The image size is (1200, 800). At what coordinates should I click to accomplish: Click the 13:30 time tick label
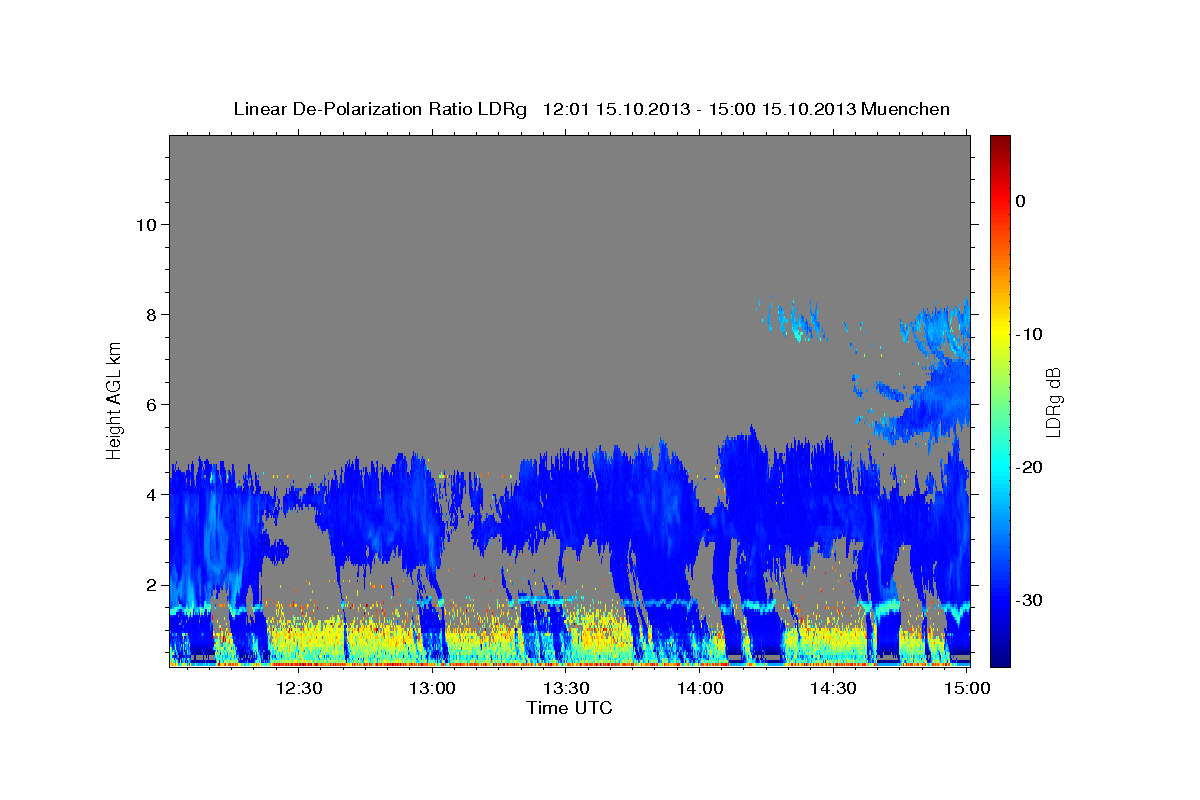(566, 688)
